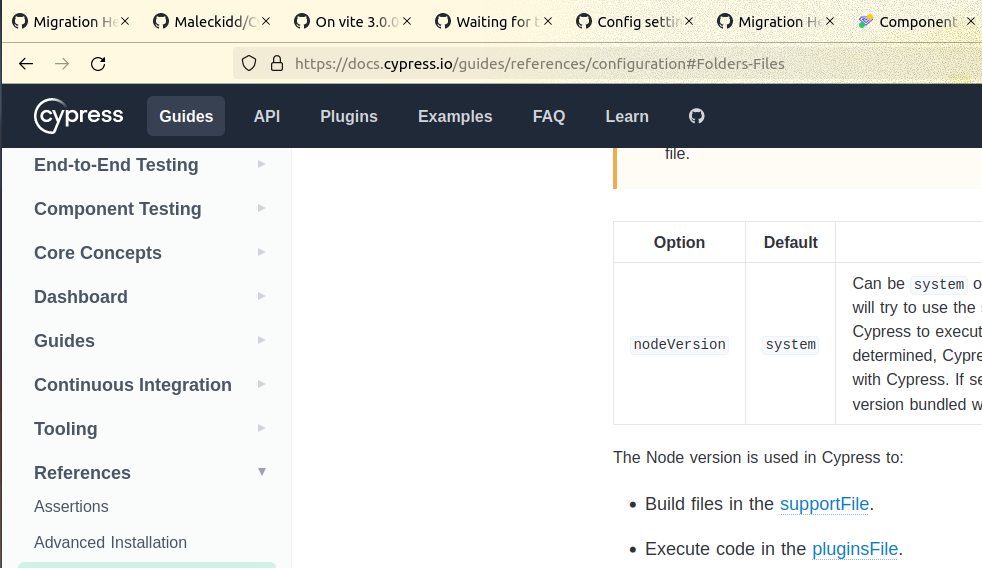The image size is (982, 568).
Task: Click the browser Forward arrow
Action: (62, 63)
